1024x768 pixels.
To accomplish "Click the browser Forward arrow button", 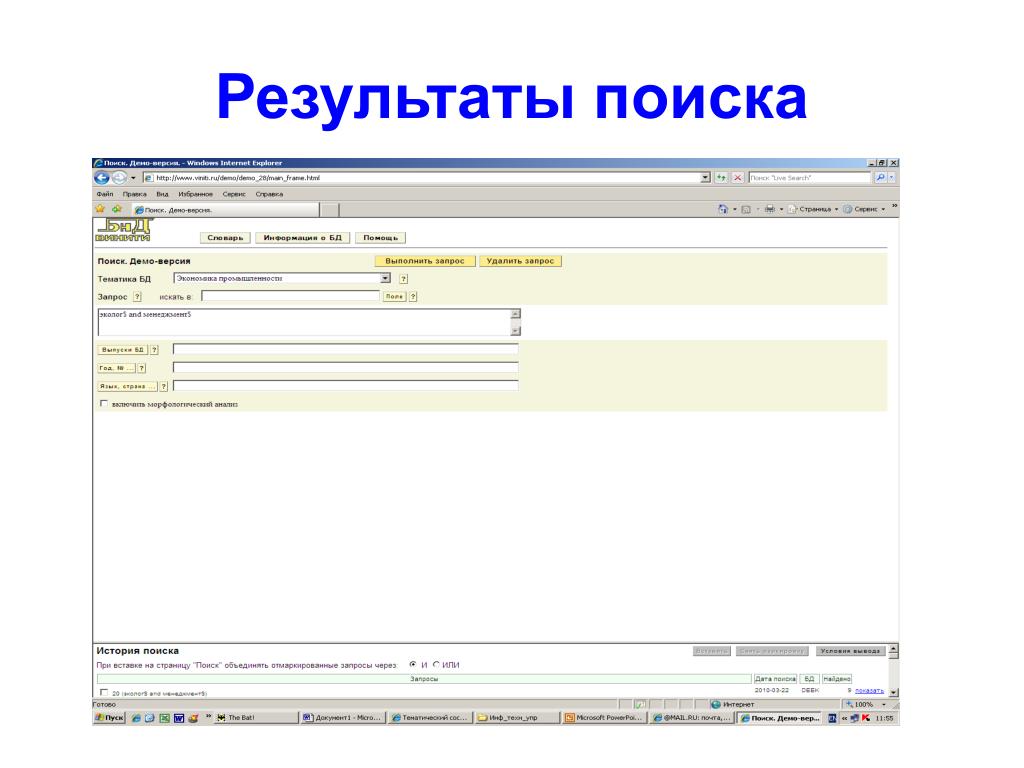I will 119,178.
